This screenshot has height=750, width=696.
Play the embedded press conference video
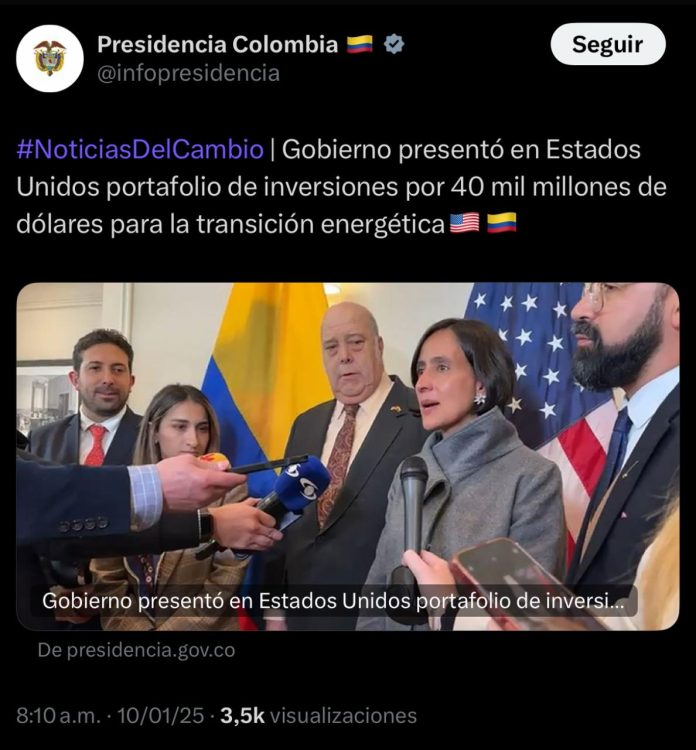[x=348, y=456]
